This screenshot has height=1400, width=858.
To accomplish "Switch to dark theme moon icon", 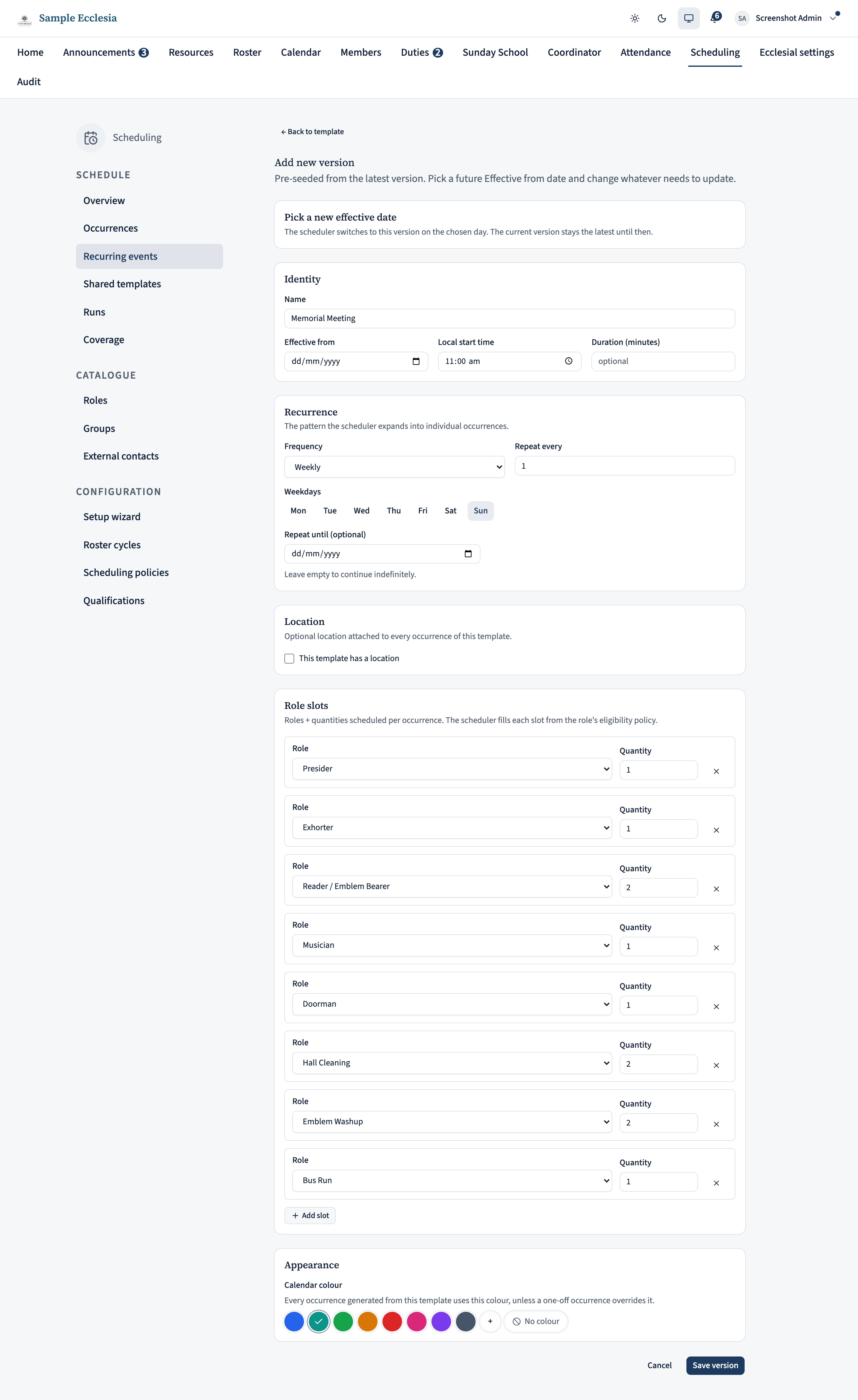I will tap(661, 18).
